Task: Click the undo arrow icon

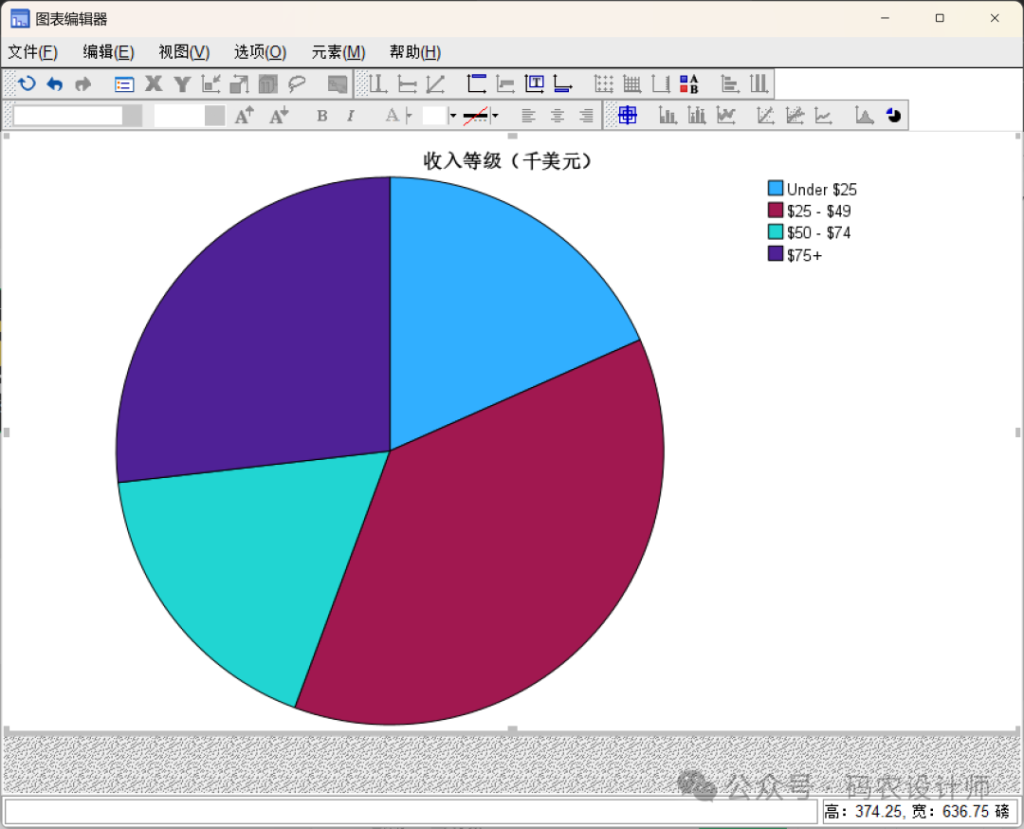Action: click(55, 85)
